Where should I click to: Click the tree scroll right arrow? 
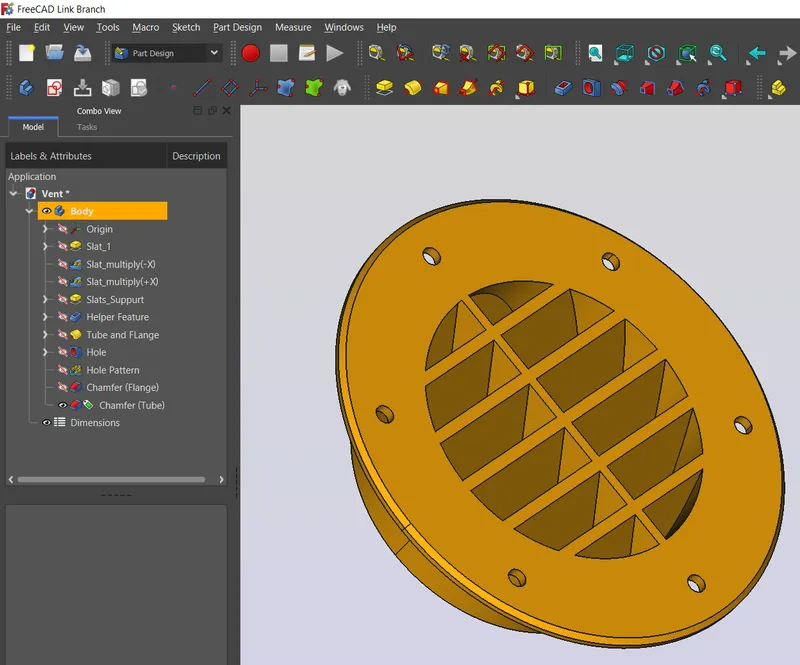(x=221, y=480)
